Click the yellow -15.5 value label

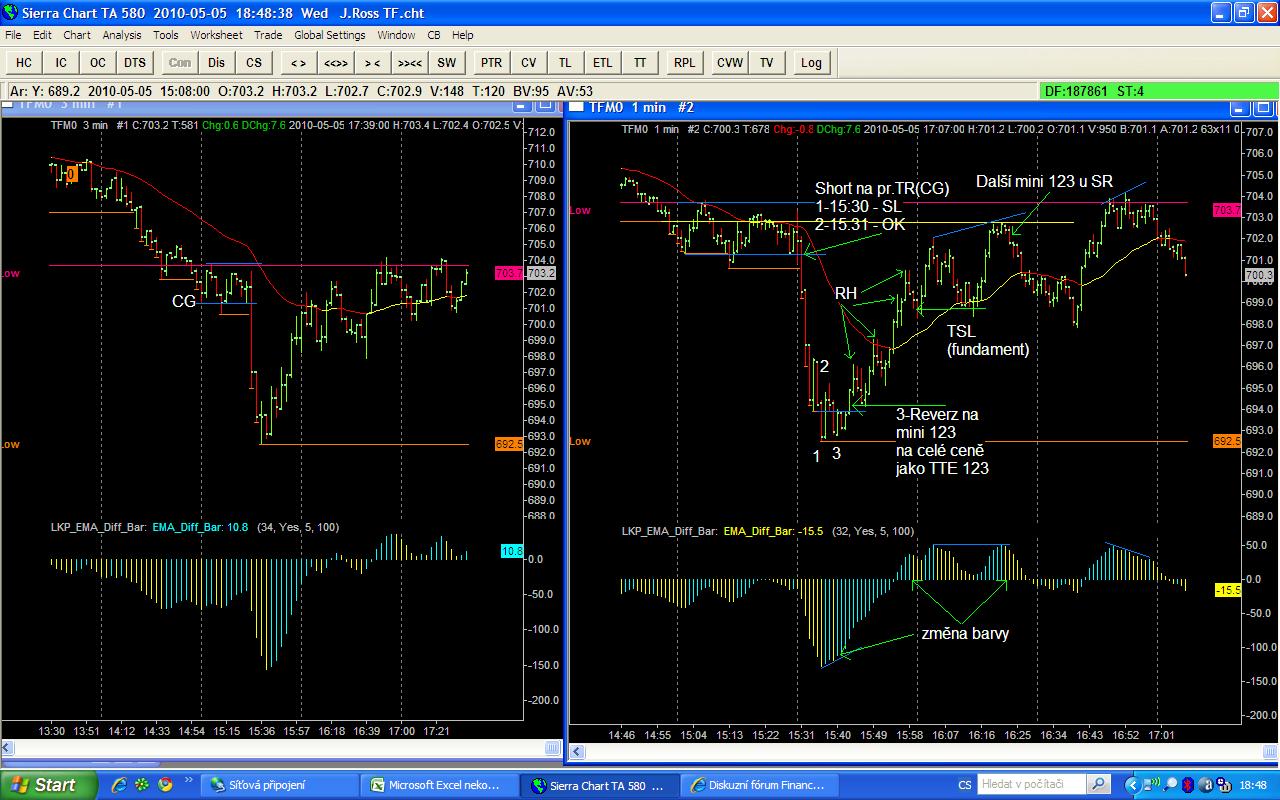pyautogui.click(x=1228, y=590)
